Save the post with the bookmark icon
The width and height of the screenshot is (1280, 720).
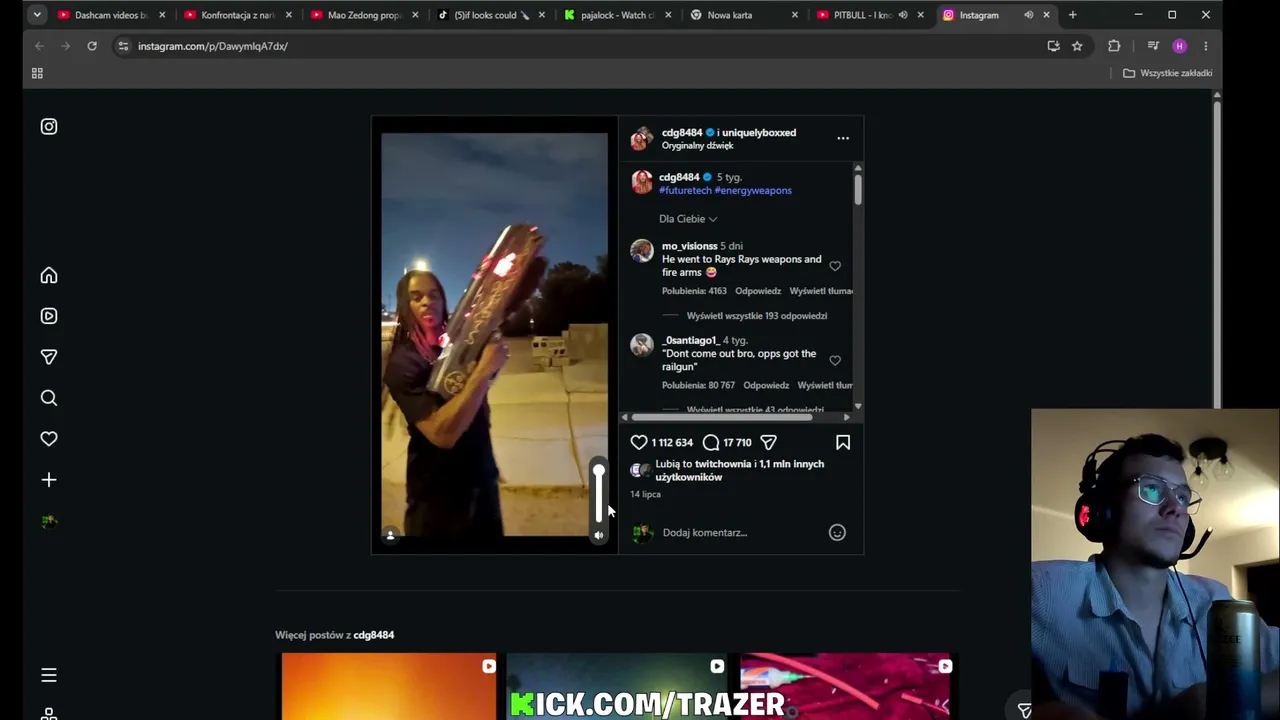(x=843, y=442)
